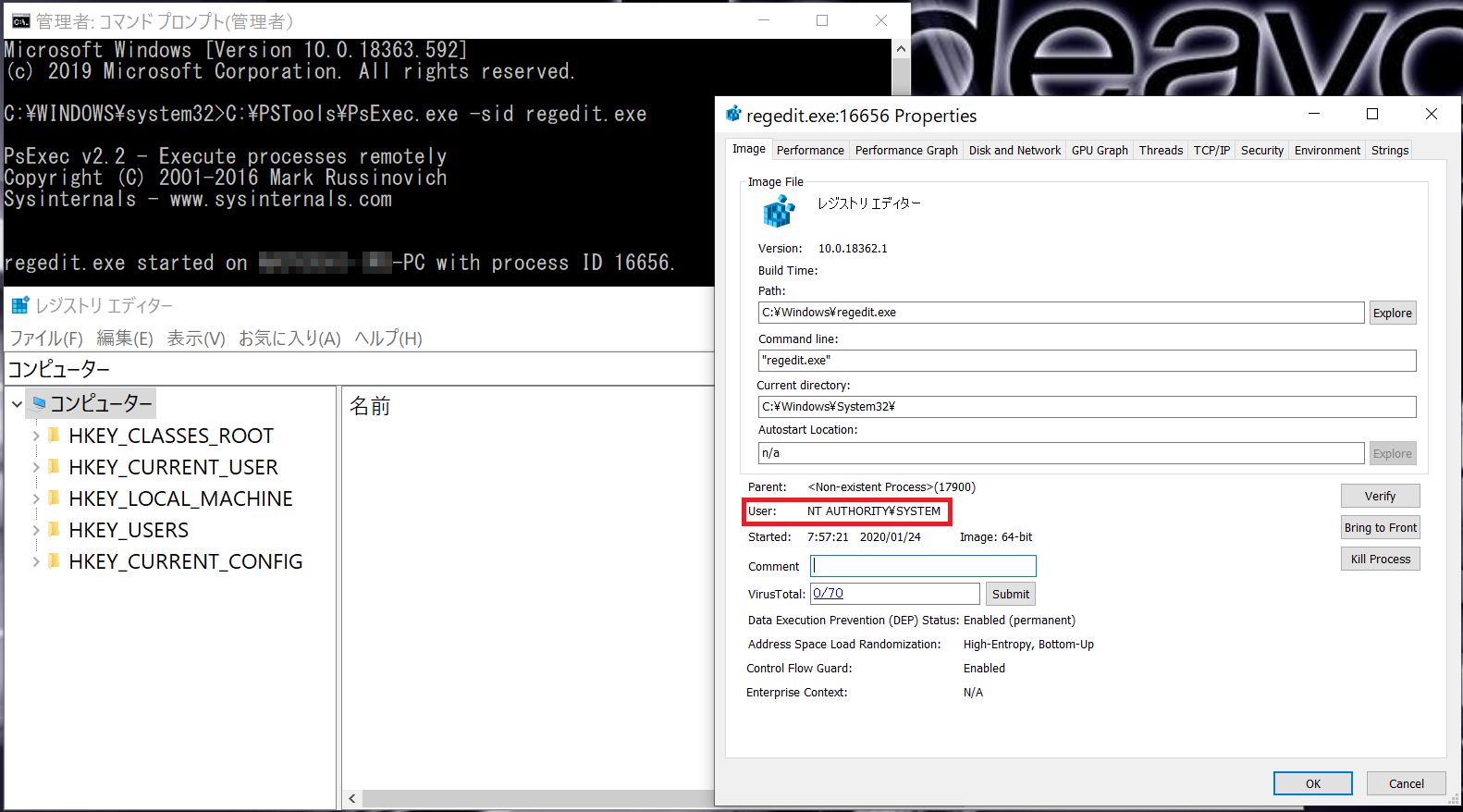Submit the file to VirusTotal
The image size is (1463, 812).
point(1011,594)
